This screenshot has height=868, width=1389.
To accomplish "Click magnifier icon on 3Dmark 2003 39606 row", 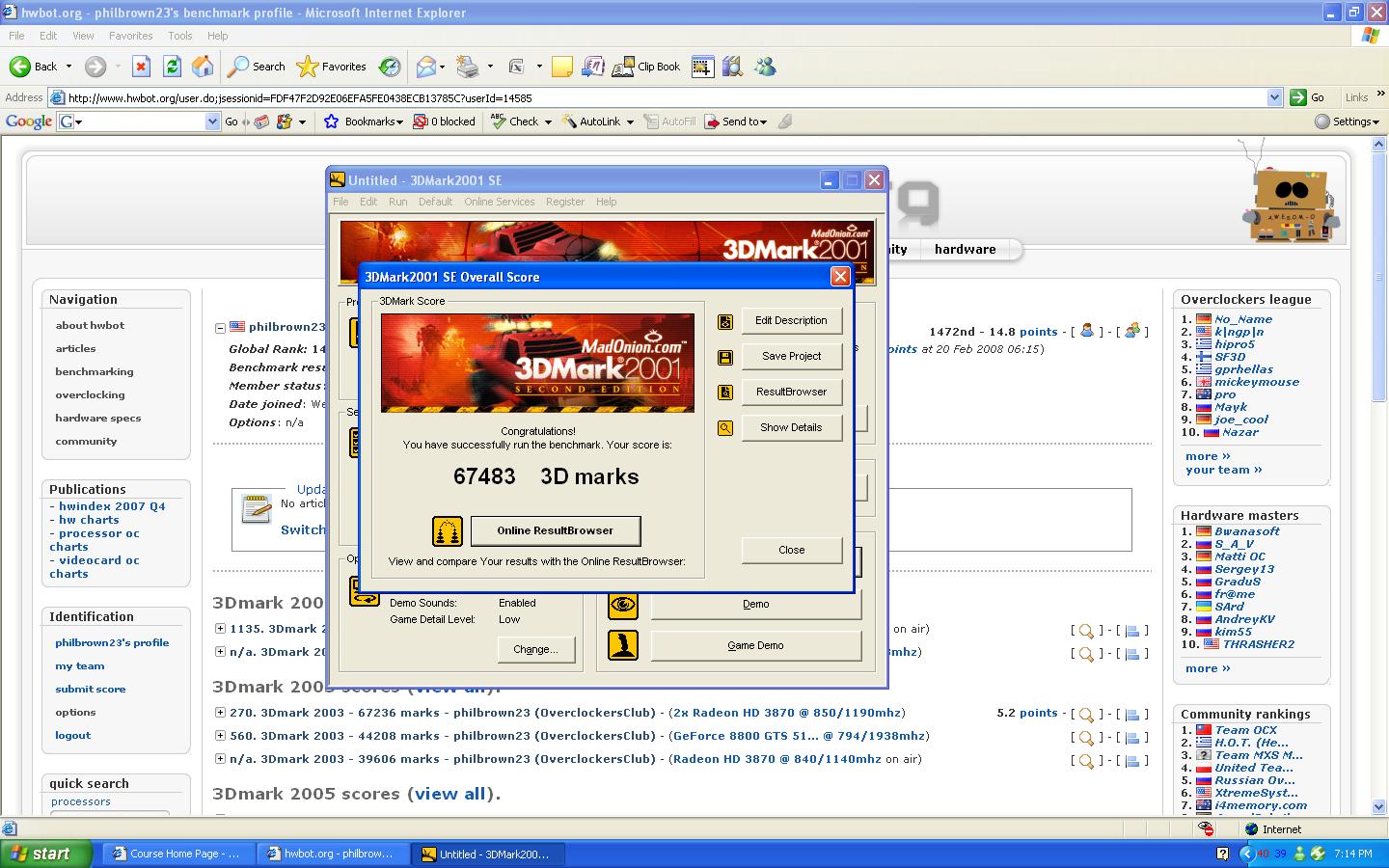I will click(1086, 761).
